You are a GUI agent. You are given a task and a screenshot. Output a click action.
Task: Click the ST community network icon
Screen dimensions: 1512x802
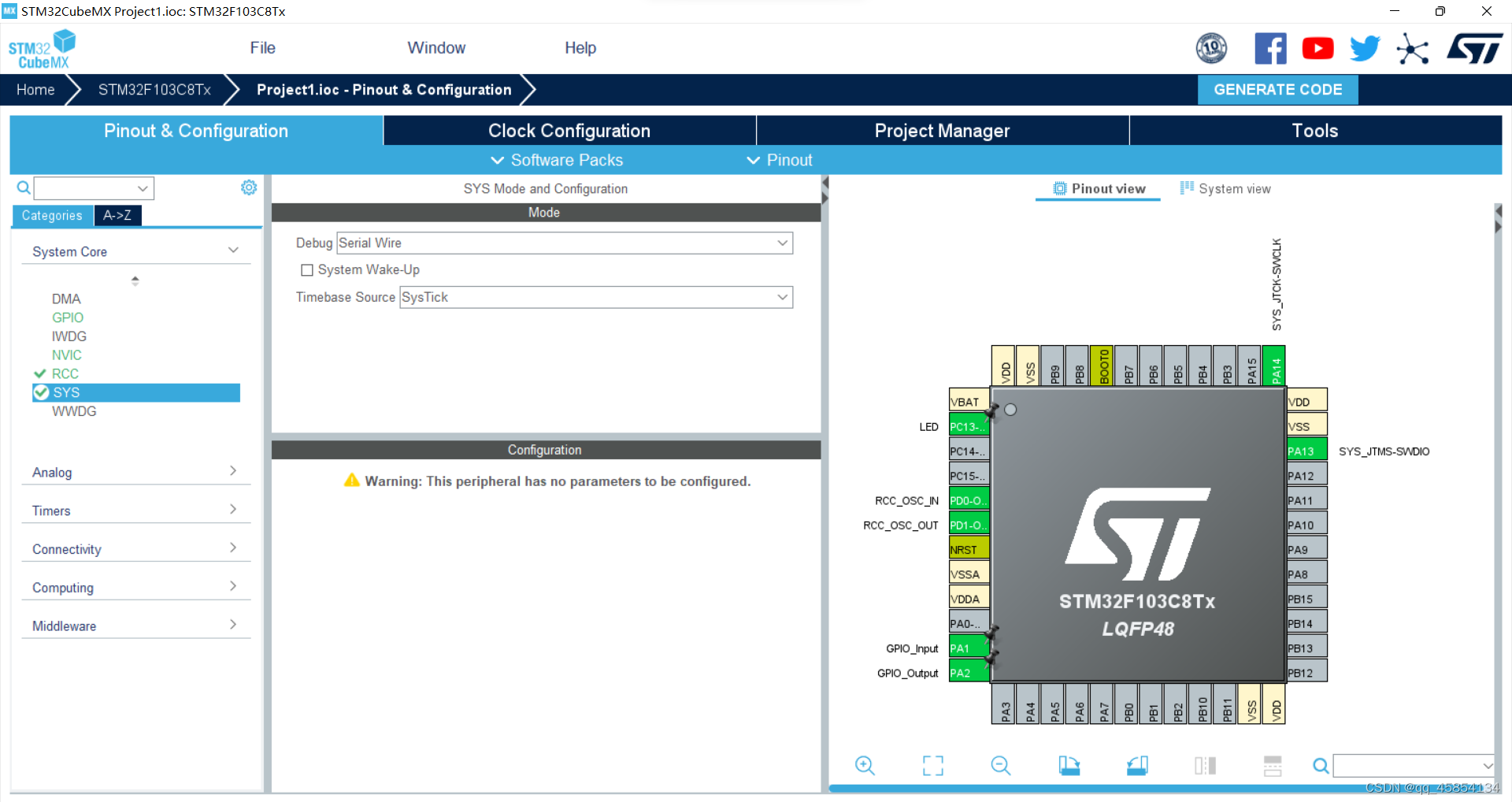(1413, 49)
